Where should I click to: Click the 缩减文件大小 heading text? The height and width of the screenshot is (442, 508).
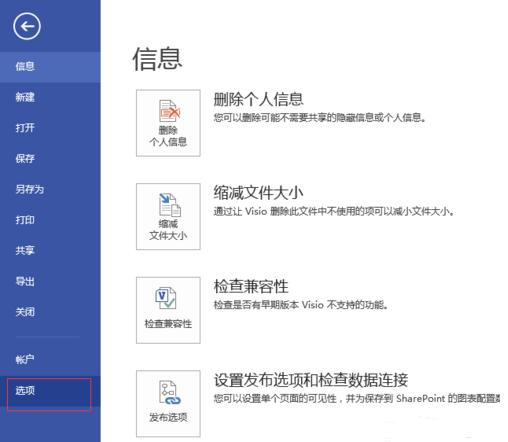click(258, 193)
